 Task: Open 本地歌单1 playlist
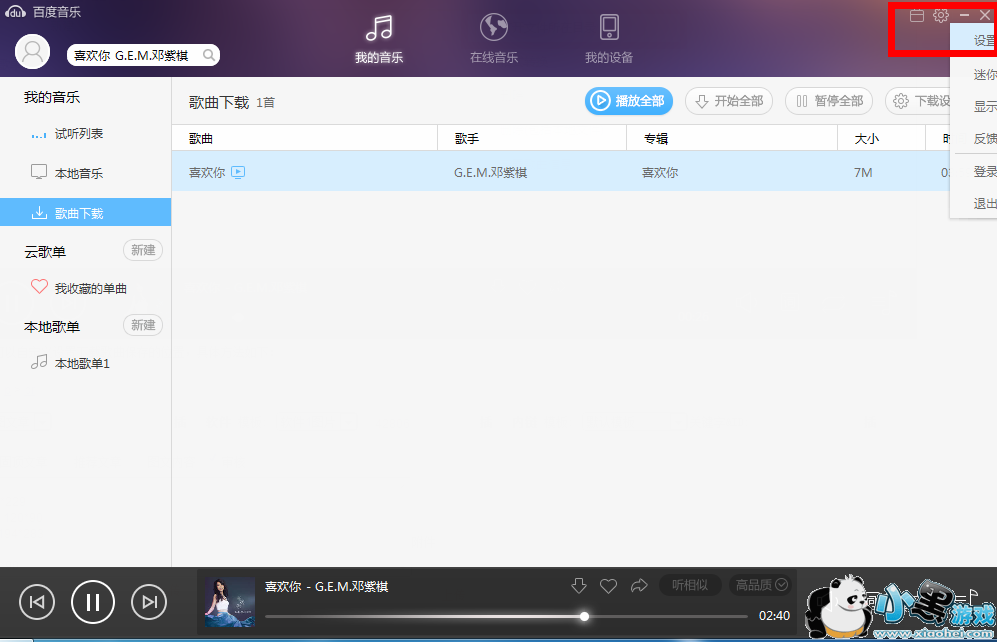click(85, 363)
